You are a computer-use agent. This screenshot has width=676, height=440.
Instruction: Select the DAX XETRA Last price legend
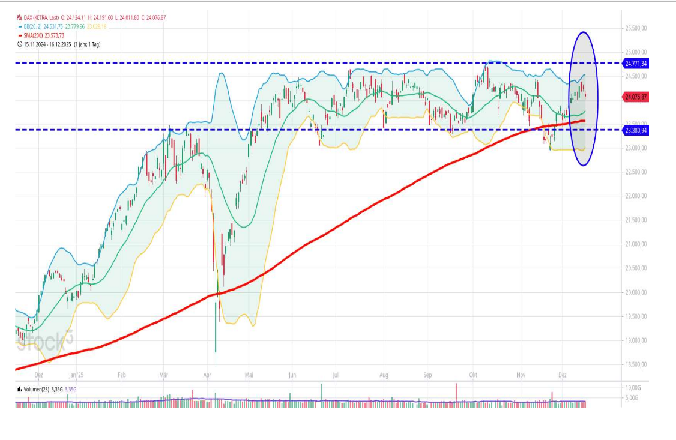click(94, 18)
